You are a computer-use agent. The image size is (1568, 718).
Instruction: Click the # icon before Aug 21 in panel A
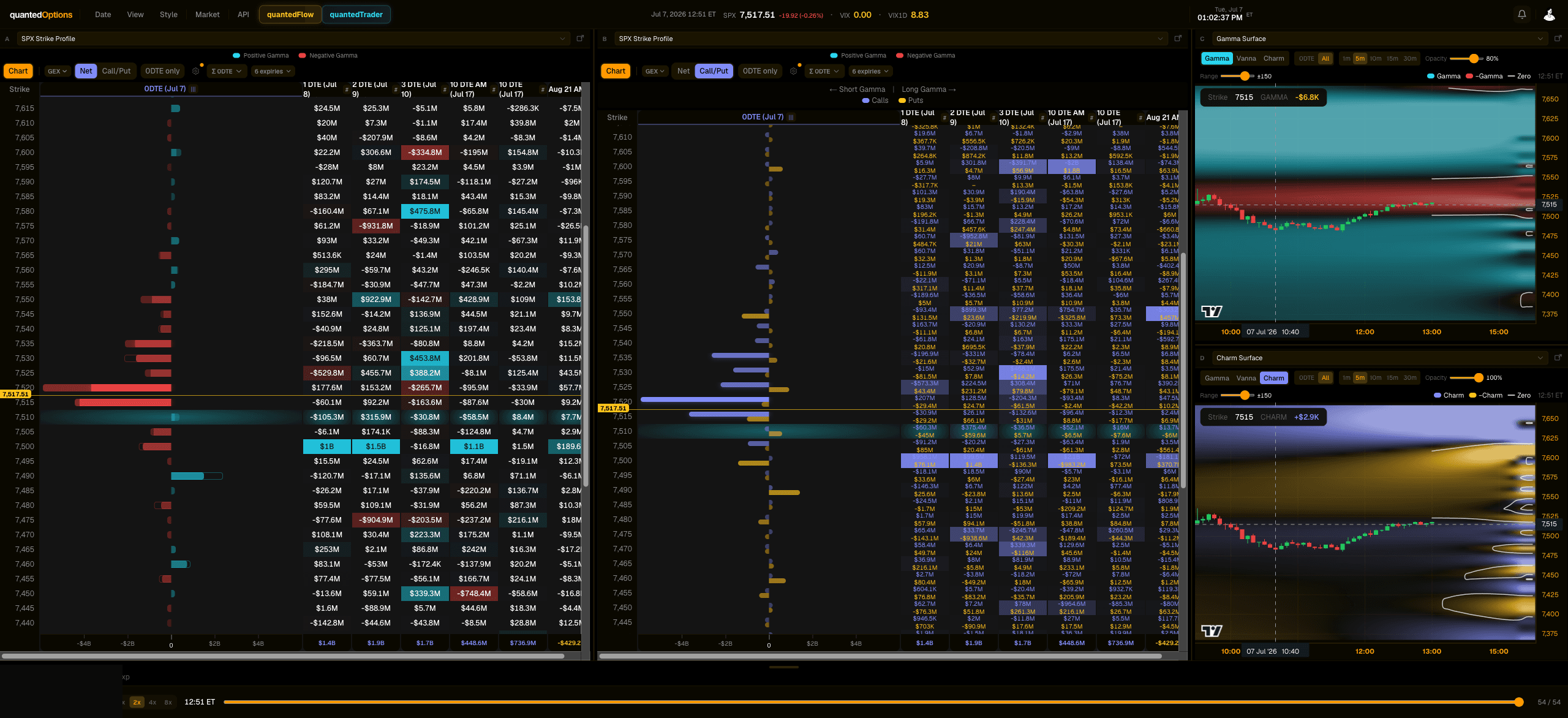[x=543, y=89]
